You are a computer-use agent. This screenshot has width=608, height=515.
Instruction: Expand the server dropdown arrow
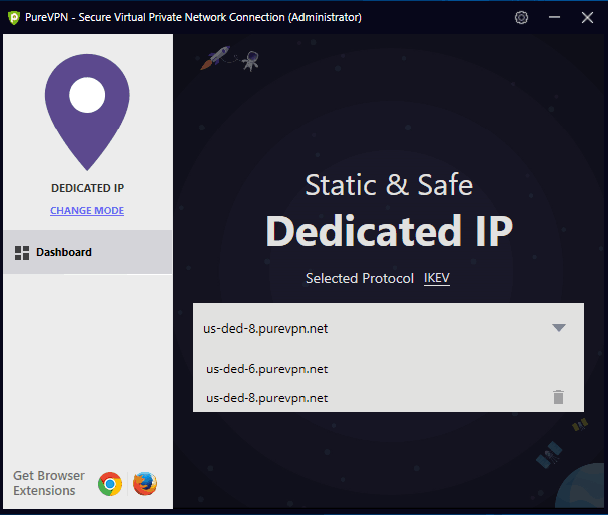click(559, 328)
